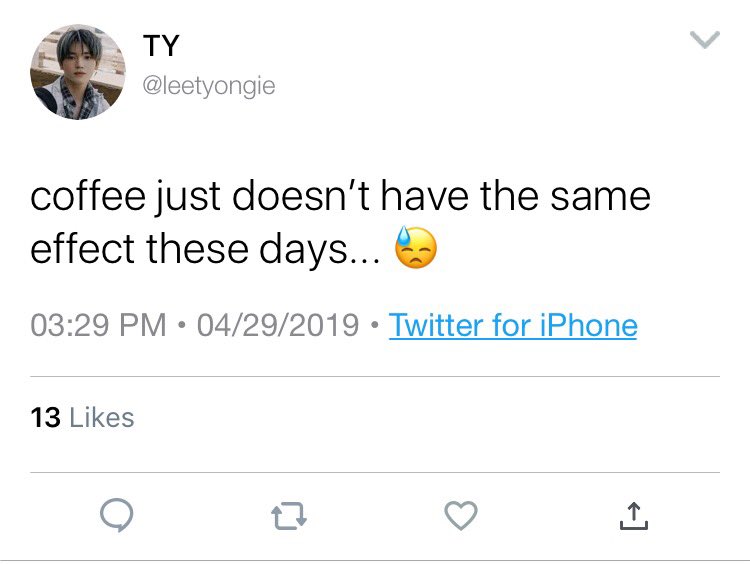Reply to the tweet using the speech bubble icon

[117, 515]
